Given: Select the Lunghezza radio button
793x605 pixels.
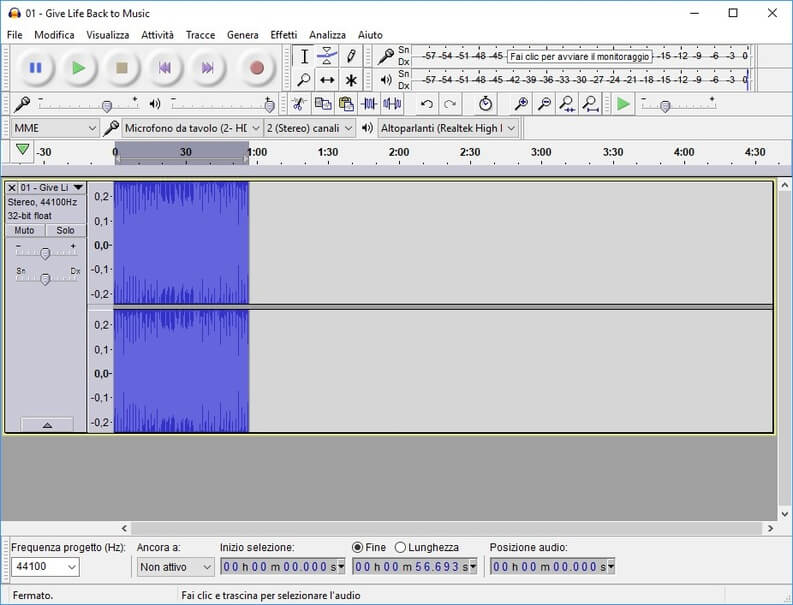Looking at the screenshot, I should pos(400,547).
